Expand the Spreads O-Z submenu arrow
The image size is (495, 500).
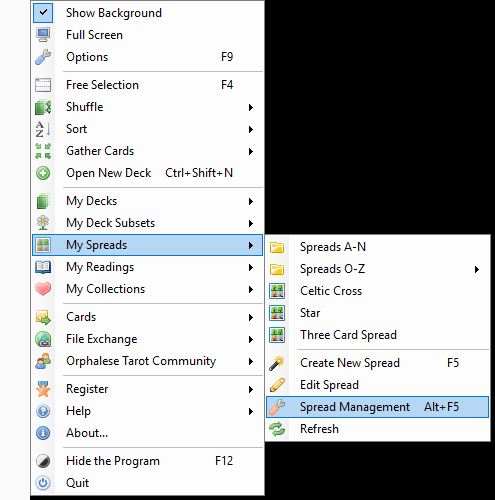point(477,269)
